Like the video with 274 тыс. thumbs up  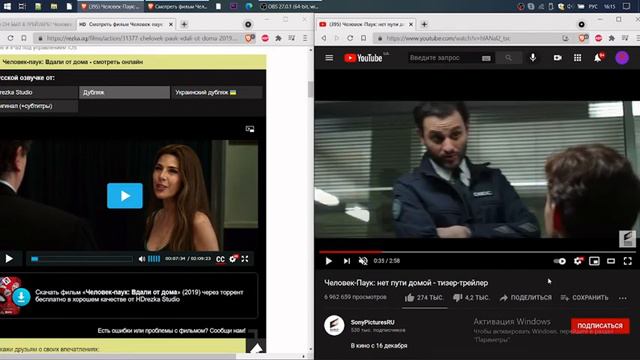tap(423, 298)
